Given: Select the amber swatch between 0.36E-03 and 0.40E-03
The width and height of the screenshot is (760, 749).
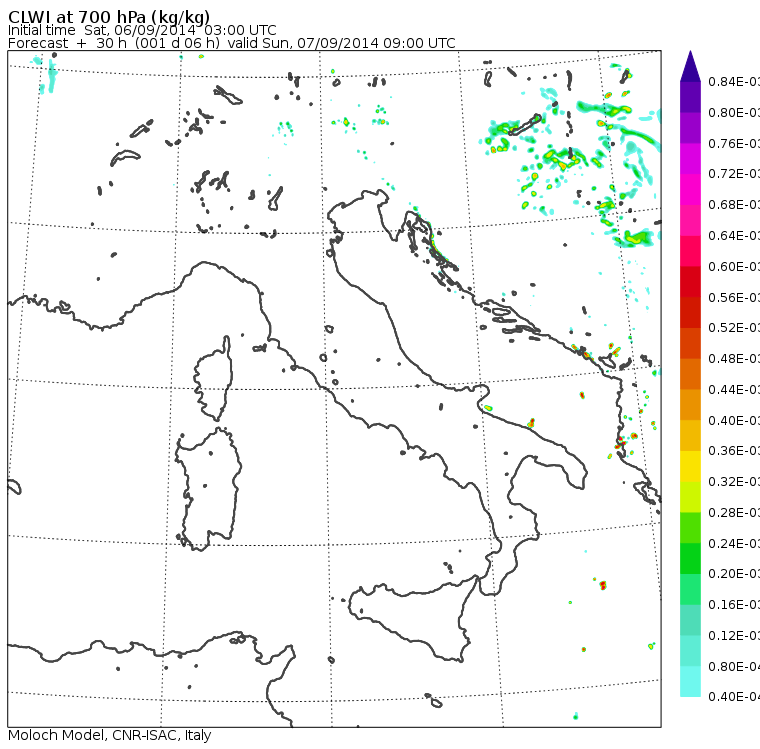Looking at the screenshot, I should (690, 435).
